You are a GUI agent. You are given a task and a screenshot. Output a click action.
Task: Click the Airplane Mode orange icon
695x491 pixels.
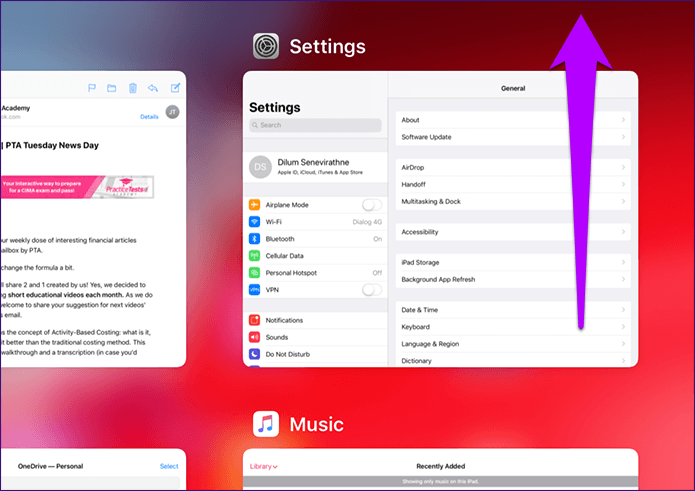pos(254,205)
